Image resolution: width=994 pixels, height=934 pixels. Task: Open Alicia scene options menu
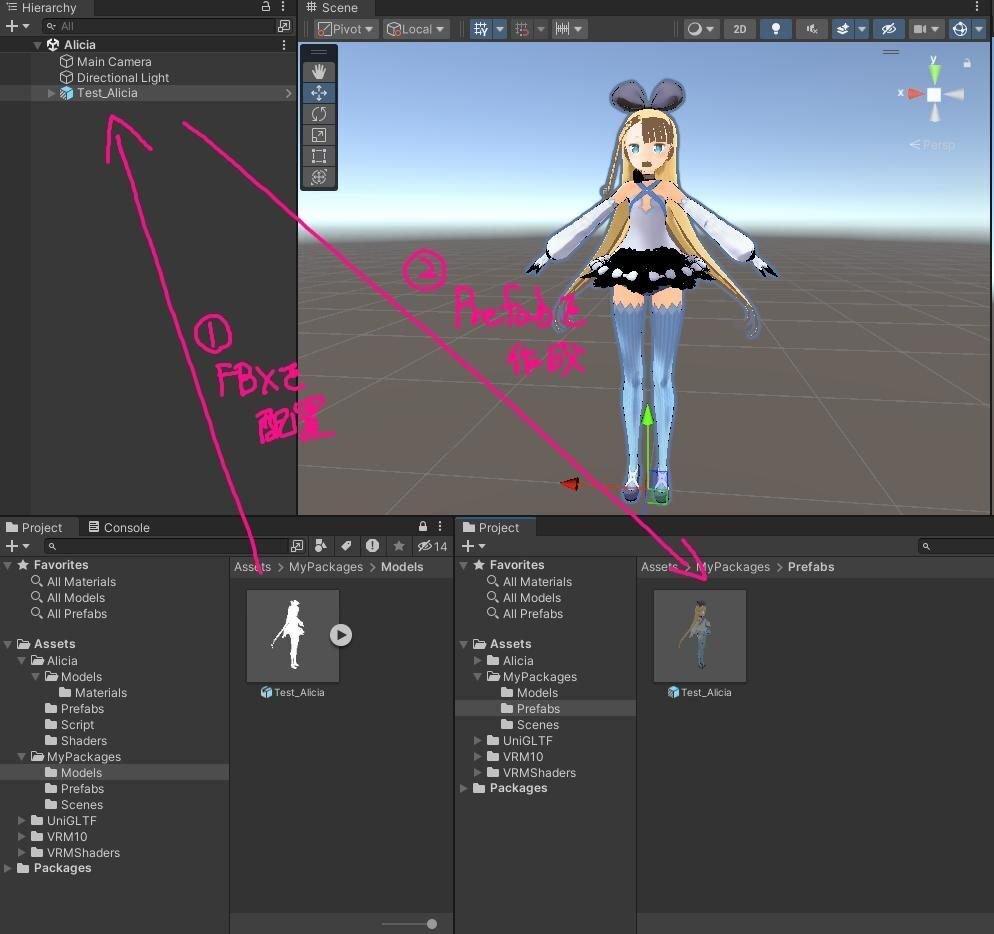tap(283, 45)
